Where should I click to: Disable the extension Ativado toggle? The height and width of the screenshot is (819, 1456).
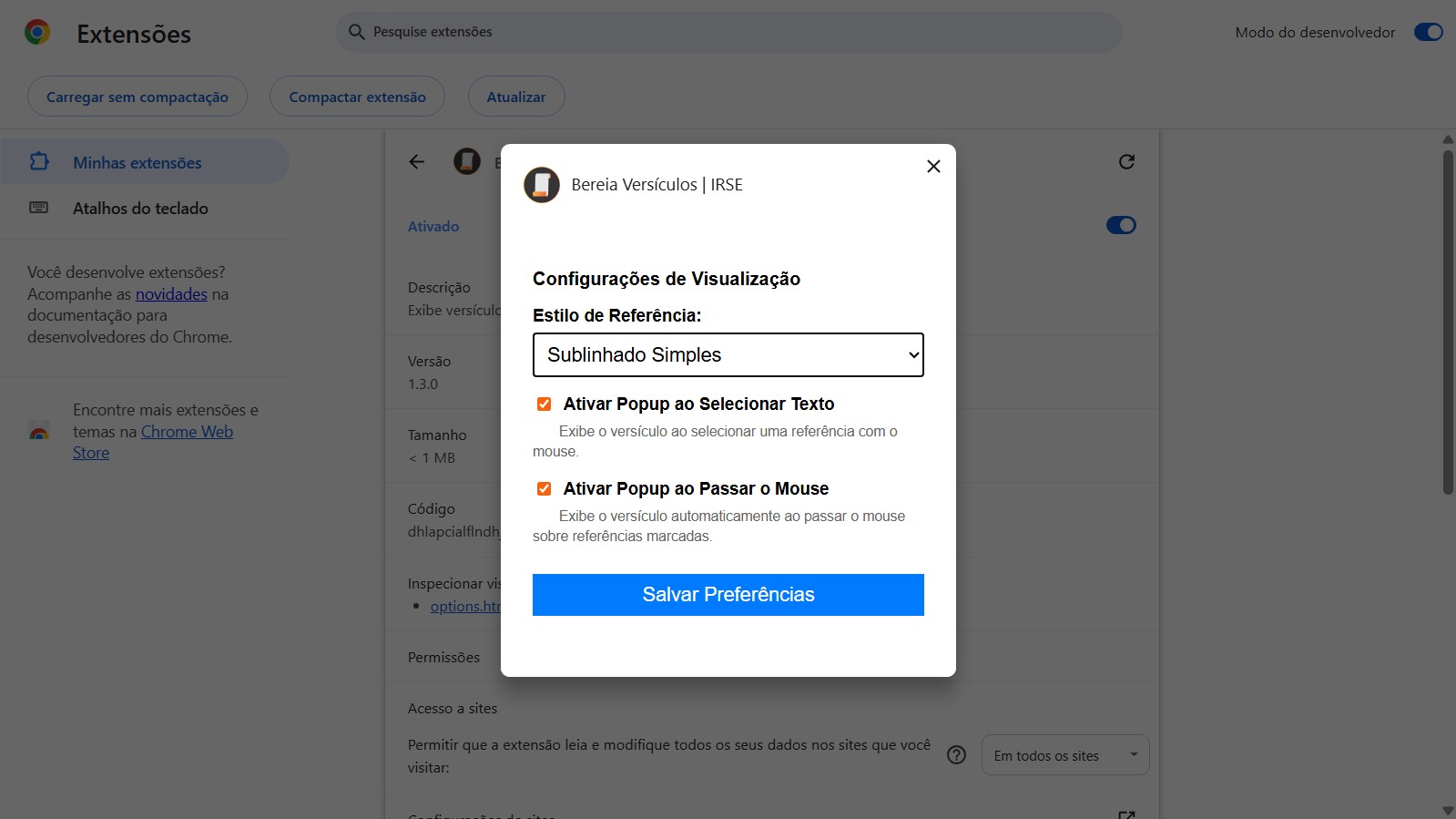[1121, 225]
